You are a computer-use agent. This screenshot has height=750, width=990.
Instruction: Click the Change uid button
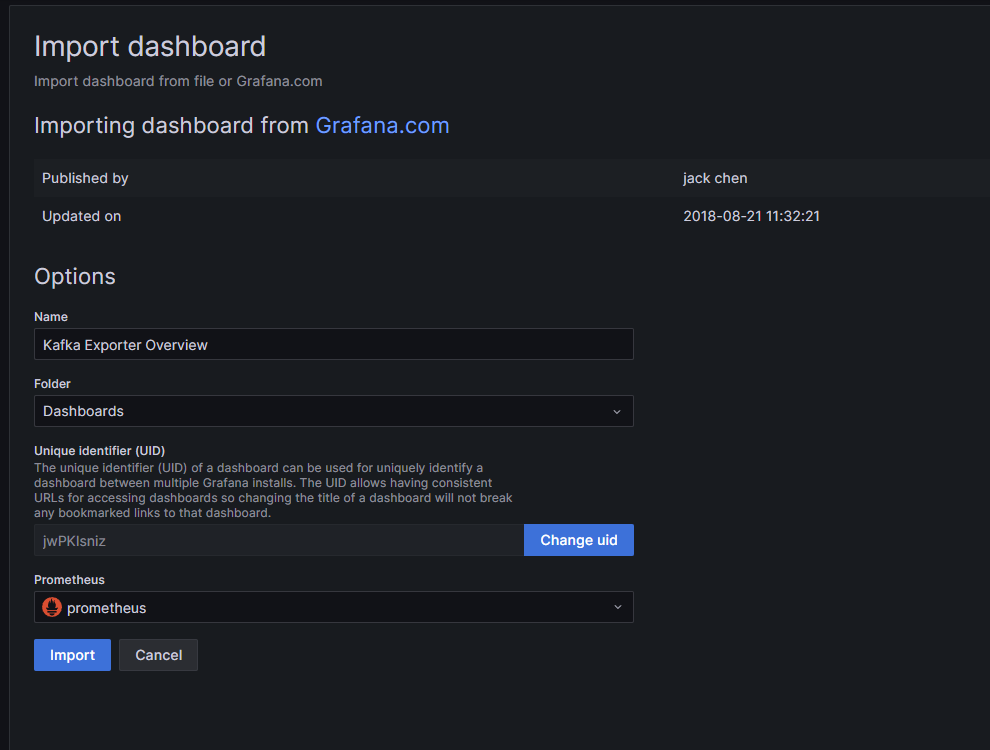[578, 540]
